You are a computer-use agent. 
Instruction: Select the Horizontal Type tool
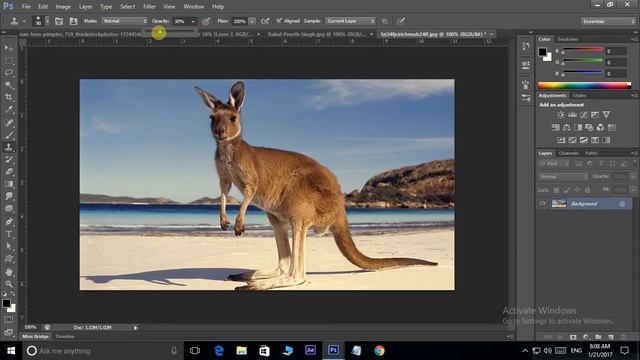coord(9,234)
